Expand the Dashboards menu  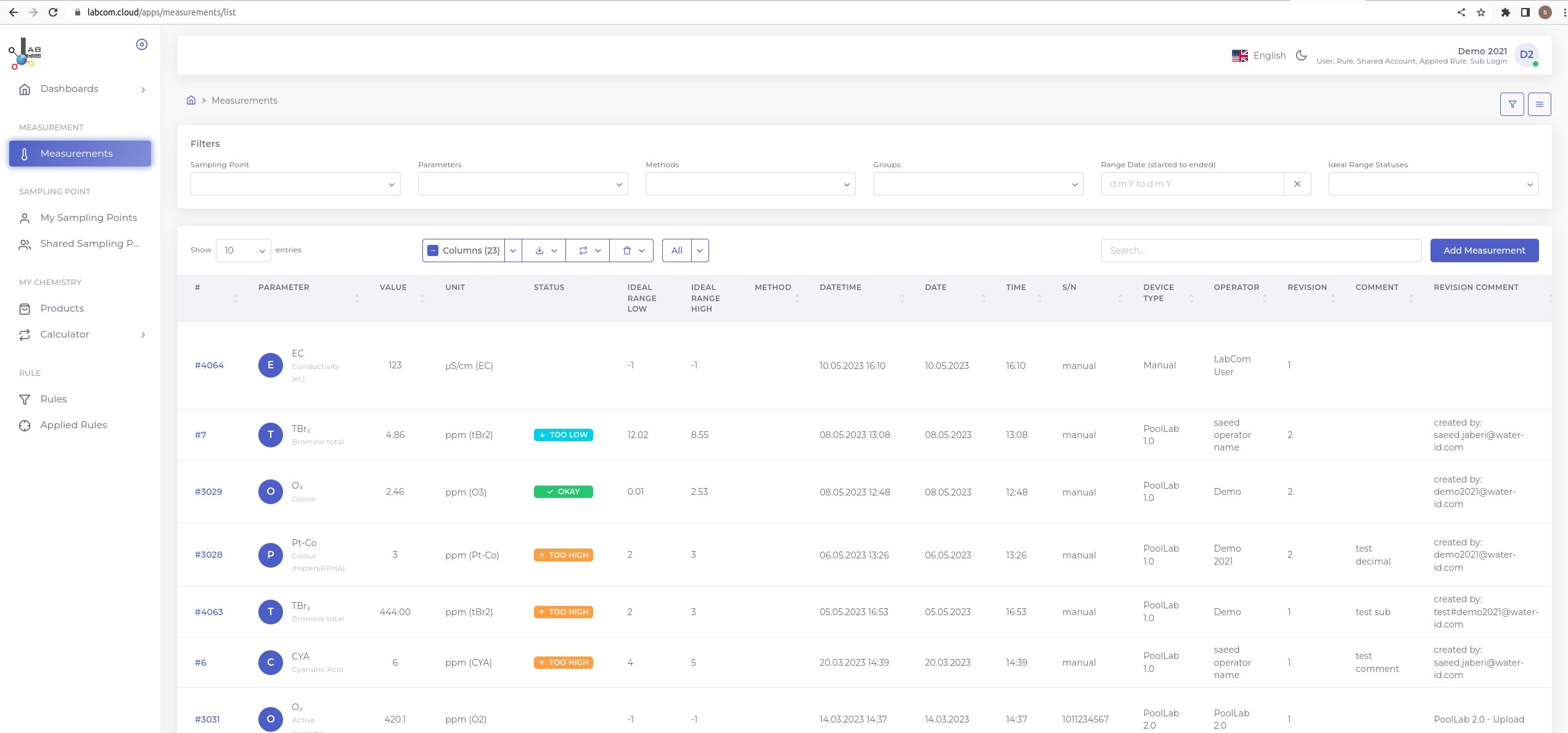[80, 89]
